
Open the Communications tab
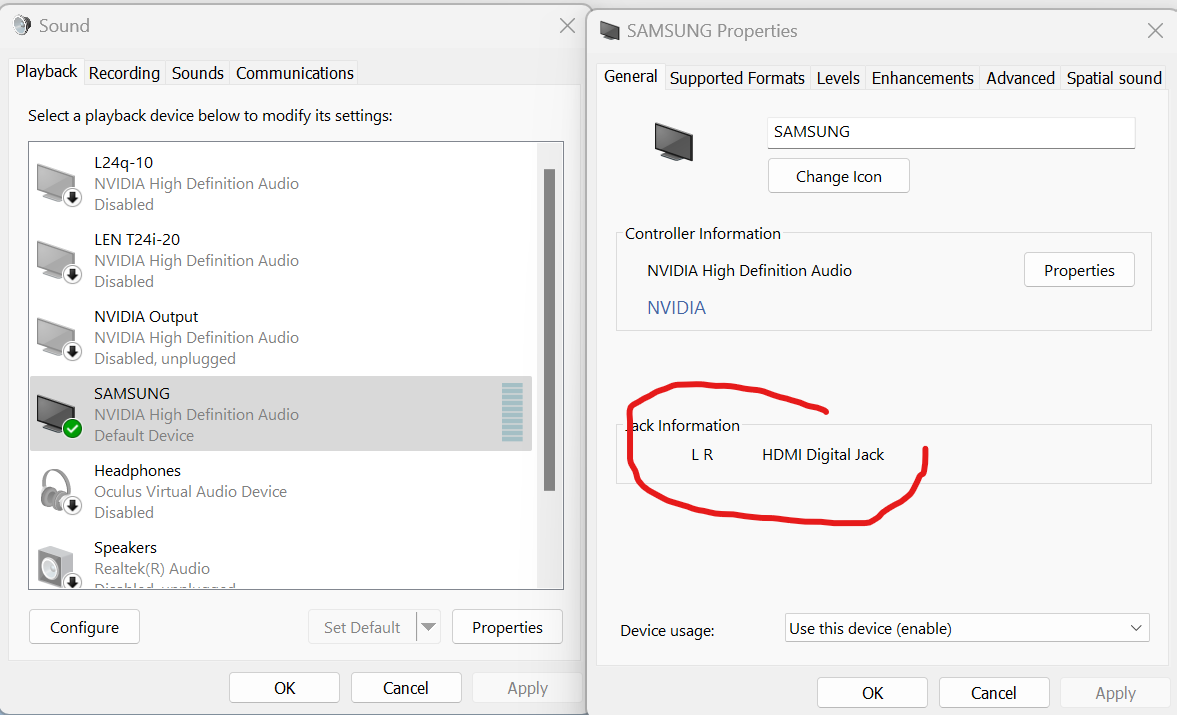tap(294, 73)
